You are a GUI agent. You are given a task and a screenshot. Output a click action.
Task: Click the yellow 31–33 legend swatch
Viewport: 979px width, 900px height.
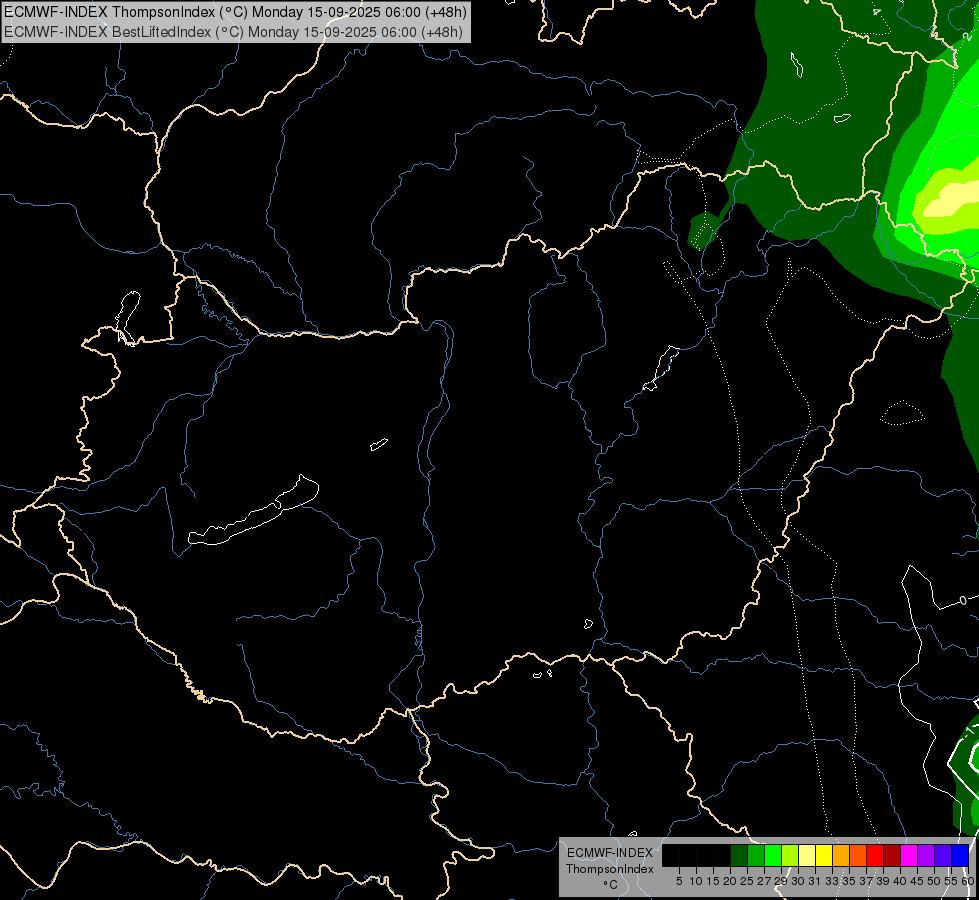click(824, 855)
